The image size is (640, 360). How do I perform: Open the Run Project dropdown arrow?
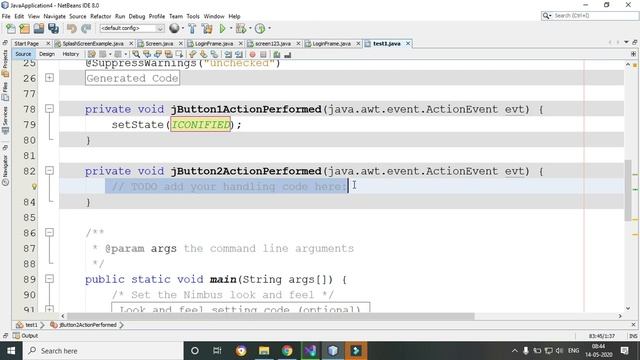231,29
